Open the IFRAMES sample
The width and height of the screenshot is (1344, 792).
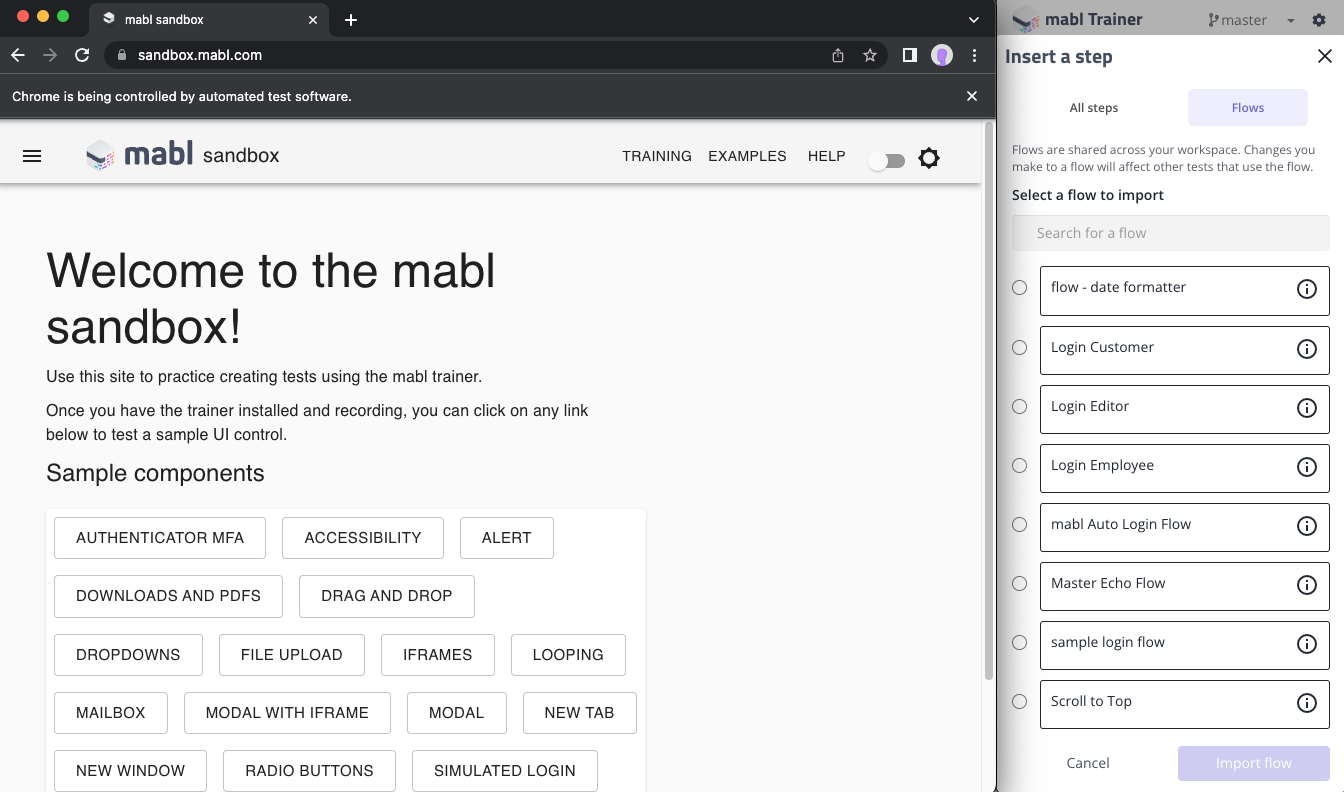pyautogui.click(x=437, y=655)
